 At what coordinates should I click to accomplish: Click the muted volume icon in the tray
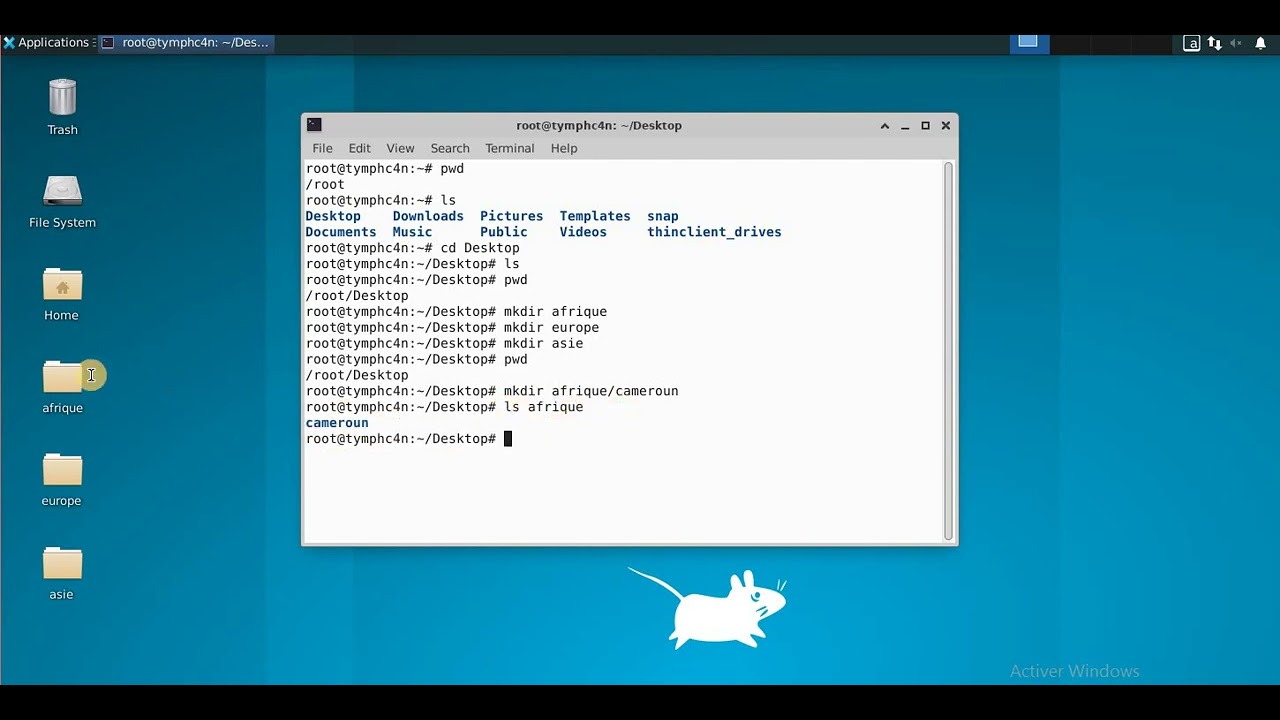pyautogui.click(x=1236, y=43)
